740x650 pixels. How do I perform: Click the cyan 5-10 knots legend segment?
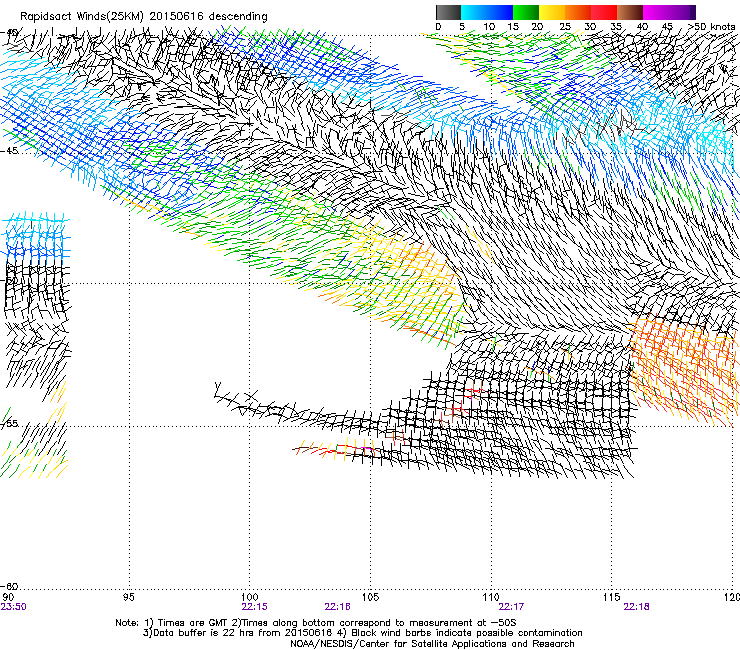point(474,12)
